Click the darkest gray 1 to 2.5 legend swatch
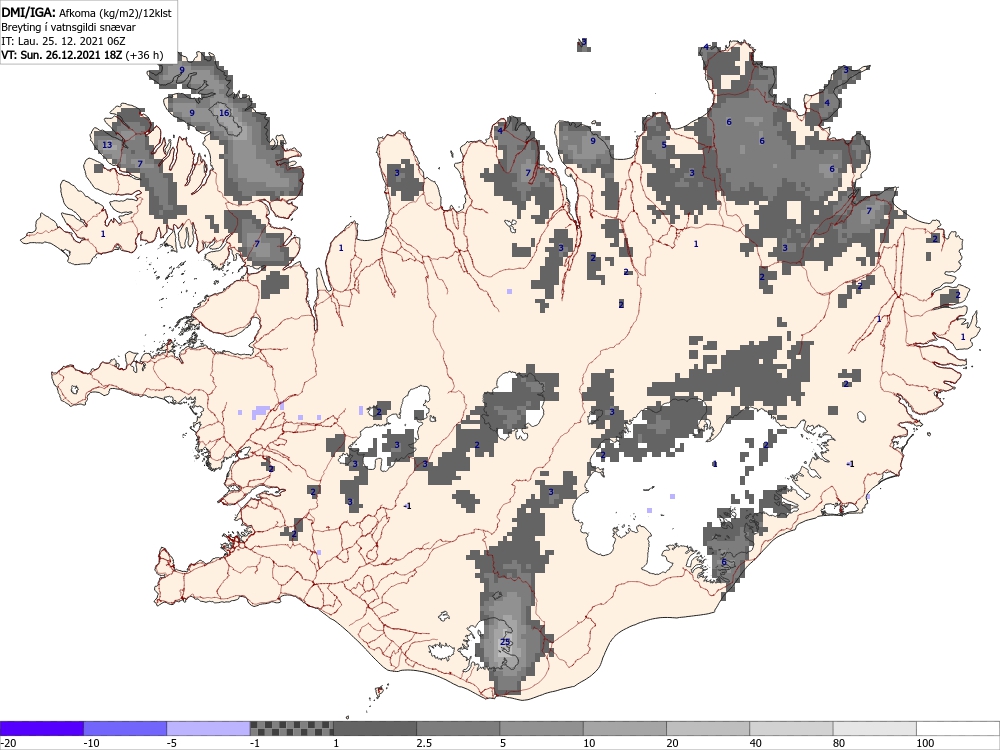The image size is (1000, 750). click(375, 728)
